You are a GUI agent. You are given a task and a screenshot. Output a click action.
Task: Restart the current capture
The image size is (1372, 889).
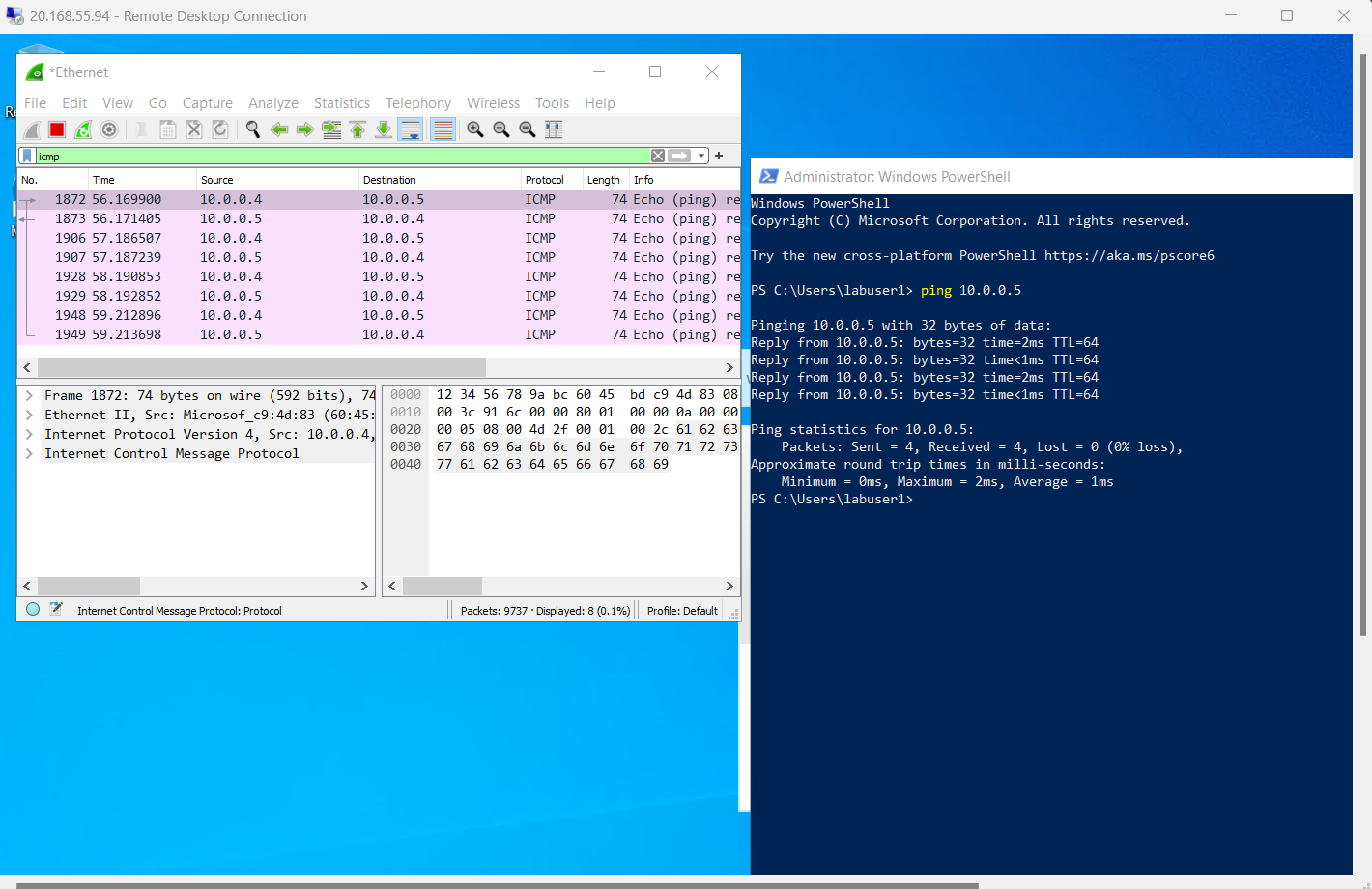click(x=83, y=129)
